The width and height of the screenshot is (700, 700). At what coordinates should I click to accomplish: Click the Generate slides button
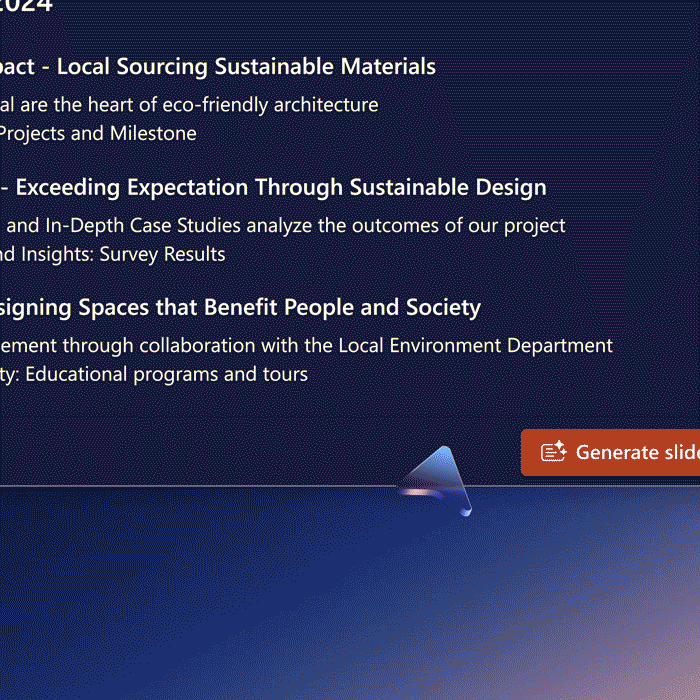(610, 453)
